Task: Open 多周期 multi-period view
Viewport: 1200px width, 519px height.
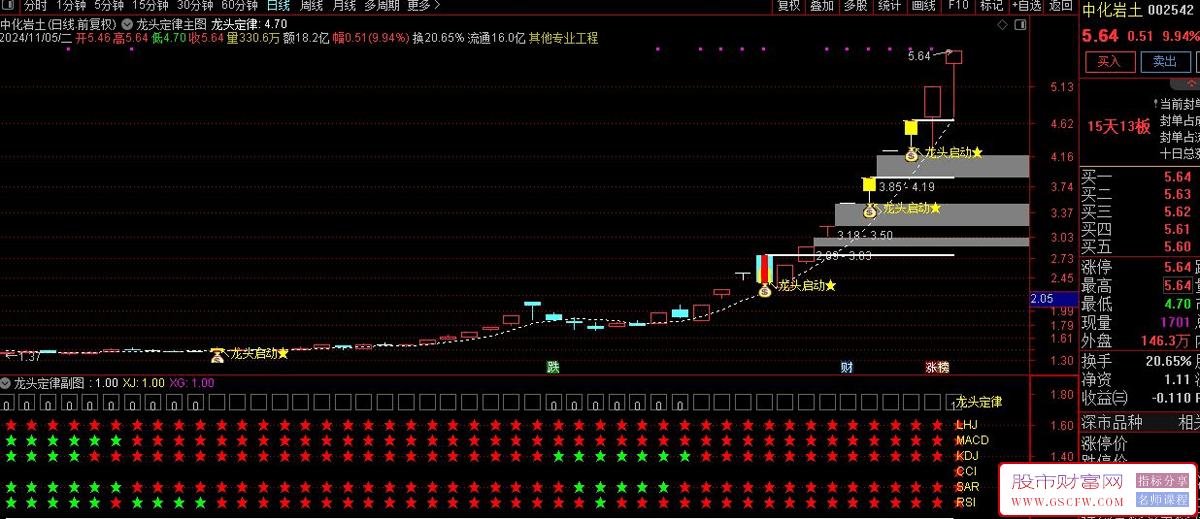Action: coord(382,6)
